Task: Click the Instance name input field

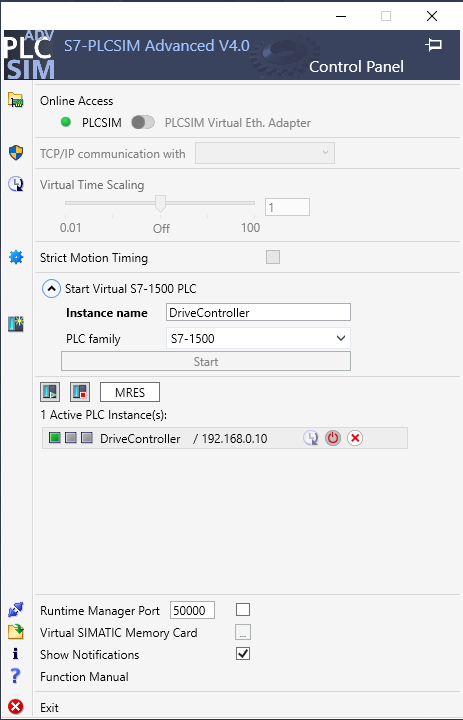Action: [x=258, y=312]
